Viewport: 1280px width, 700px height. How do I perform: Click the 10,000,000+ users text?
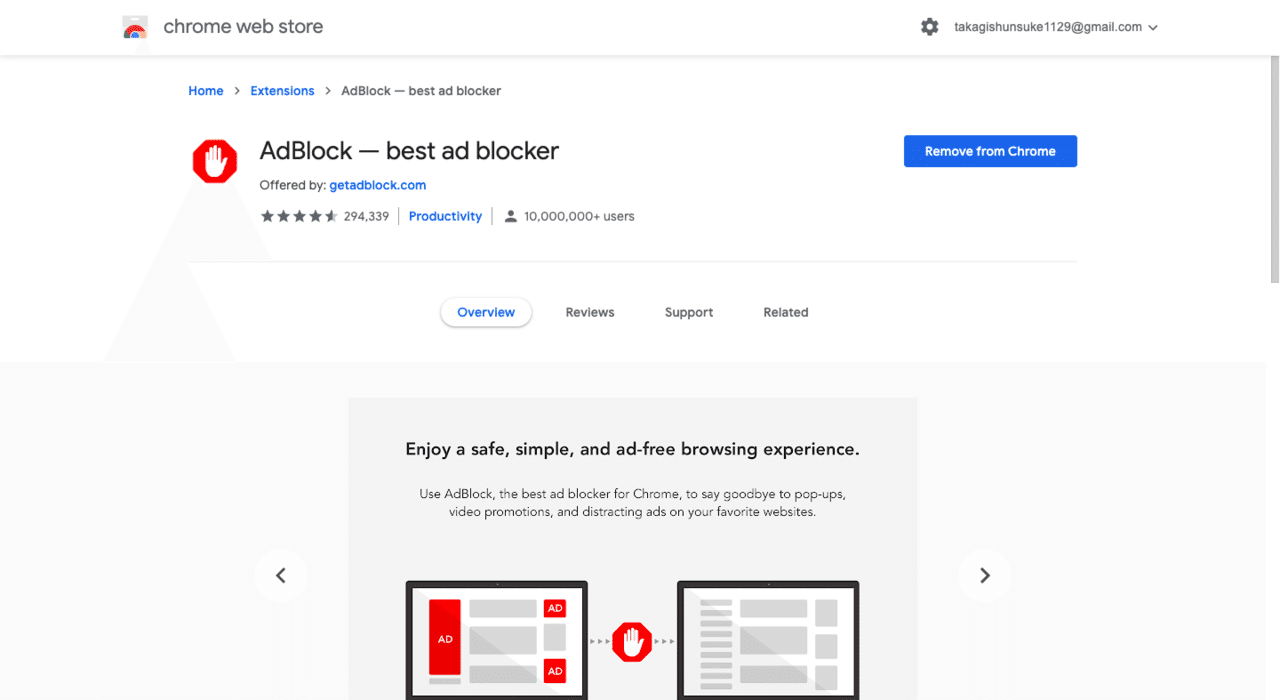579,216
